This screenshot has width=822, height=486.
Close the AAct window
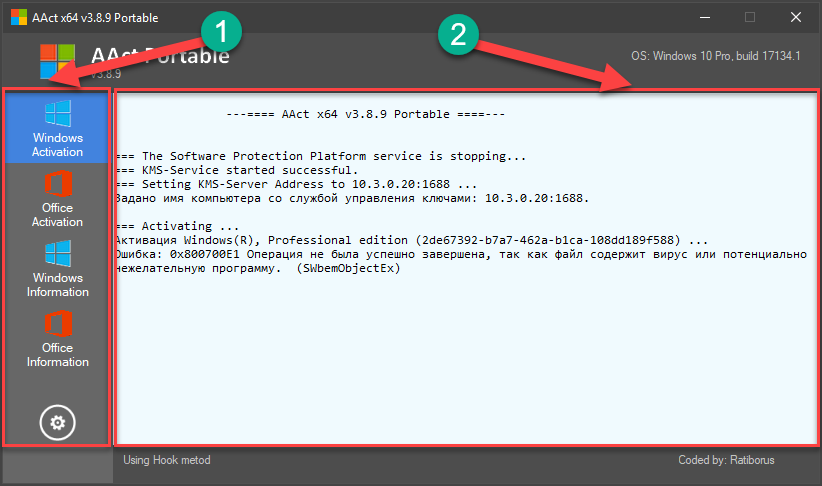(x=796, y=17)
